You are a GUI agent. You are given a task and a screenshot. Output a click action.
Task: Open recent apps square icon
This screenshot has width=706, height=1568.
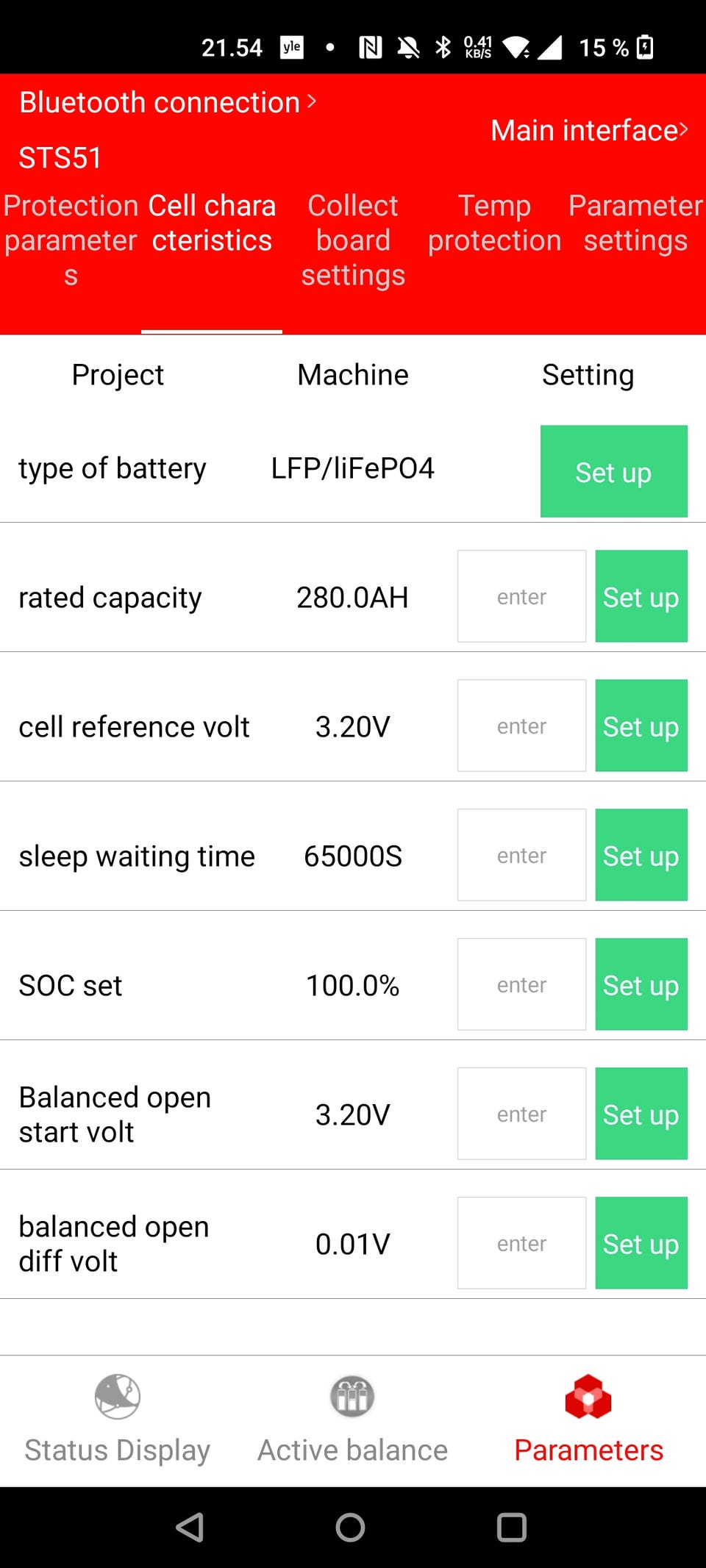(x=511, y=1528)
